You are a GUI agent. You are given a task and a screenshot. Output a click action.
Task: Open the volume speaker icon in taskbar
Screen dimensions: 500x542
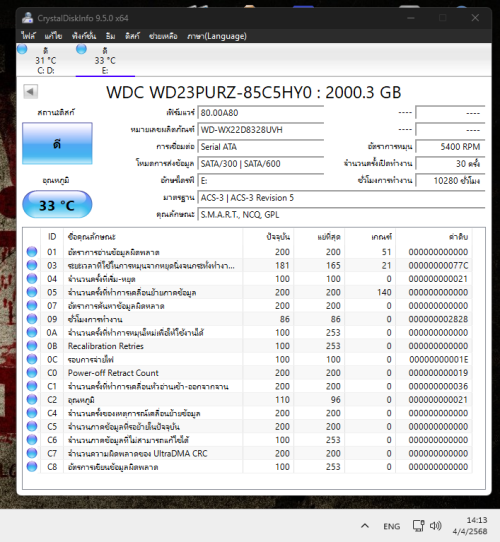click(x=435, y=526)
